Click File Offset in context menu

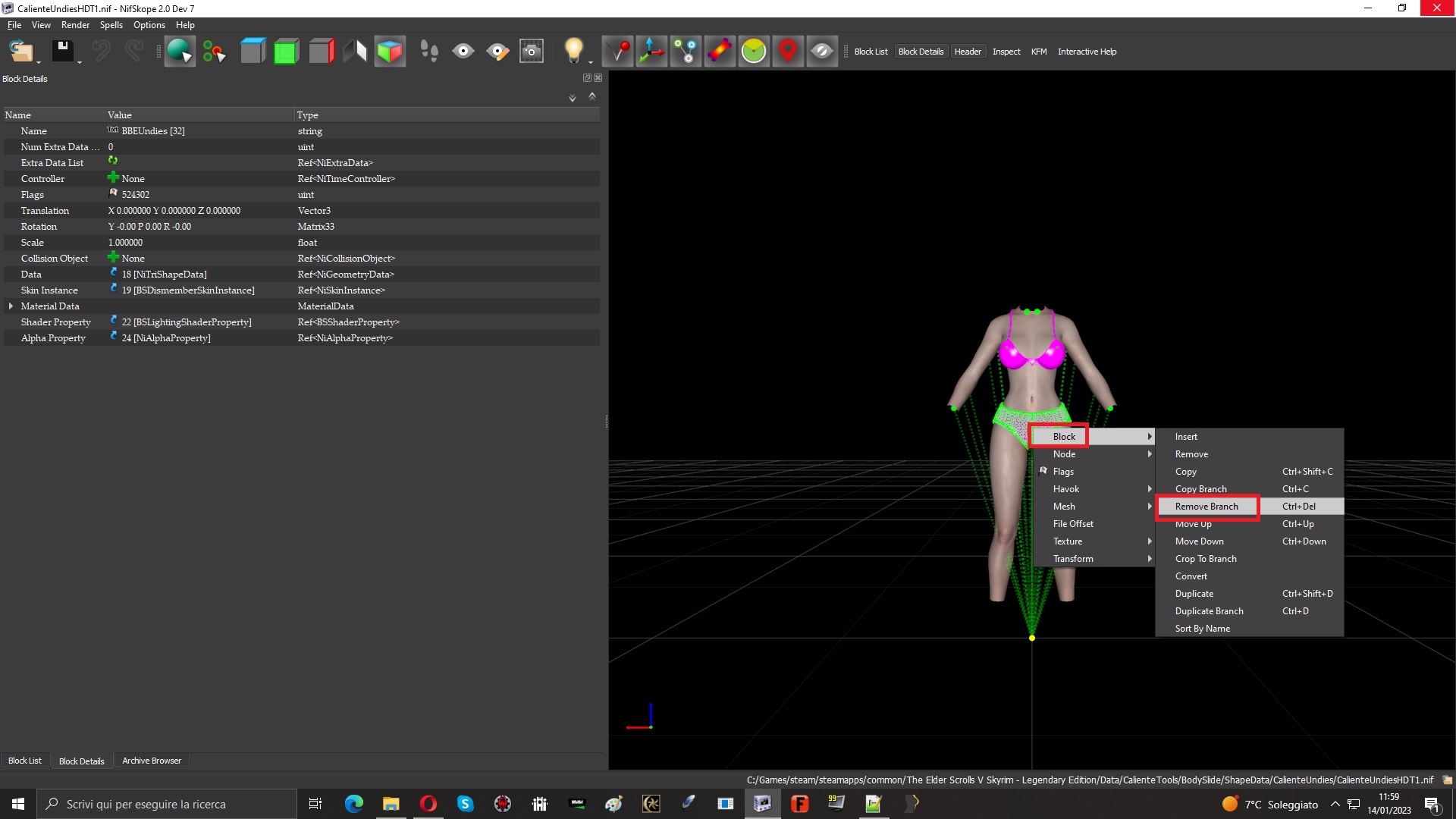tap(1094, 524)
